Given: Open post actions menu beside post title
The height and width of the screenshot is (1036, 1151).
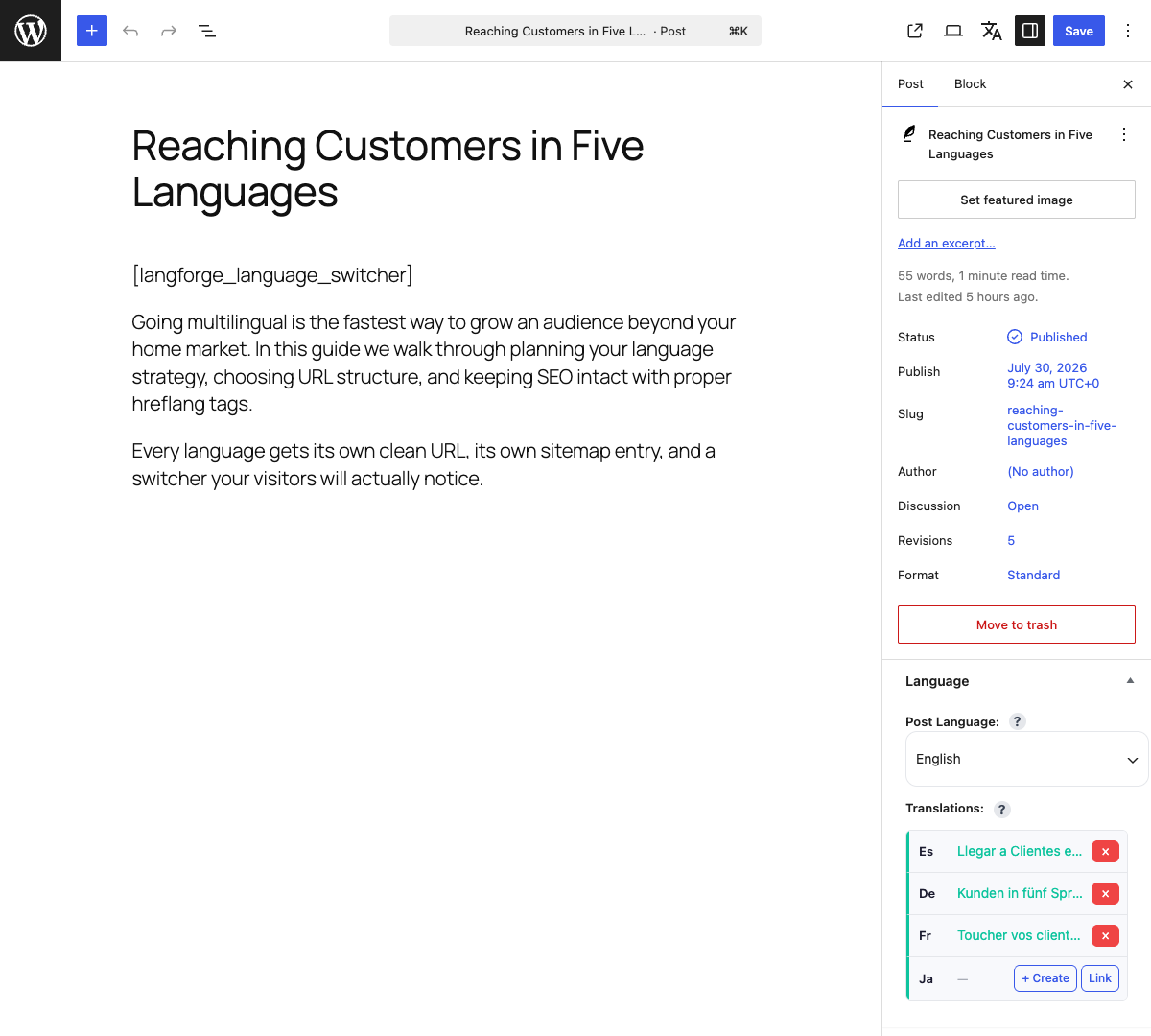Looking at the screenshot, I should pos(1124,134).
